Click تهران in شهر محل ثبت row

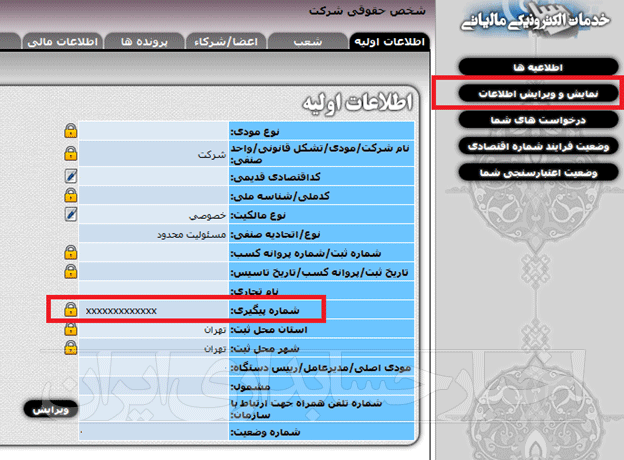215,349
